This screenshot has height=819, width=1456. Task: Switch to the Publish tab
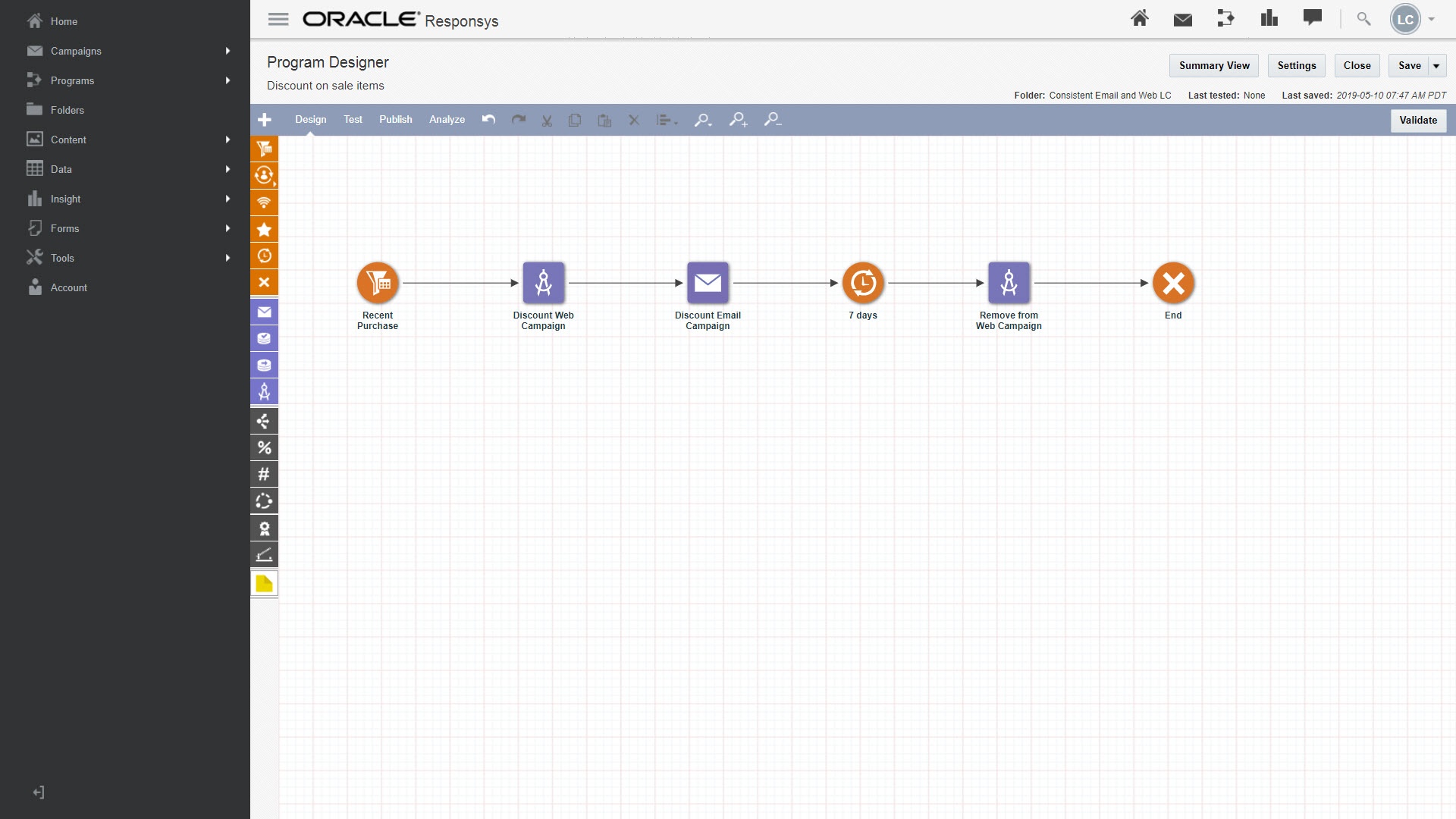coord(395,120)
